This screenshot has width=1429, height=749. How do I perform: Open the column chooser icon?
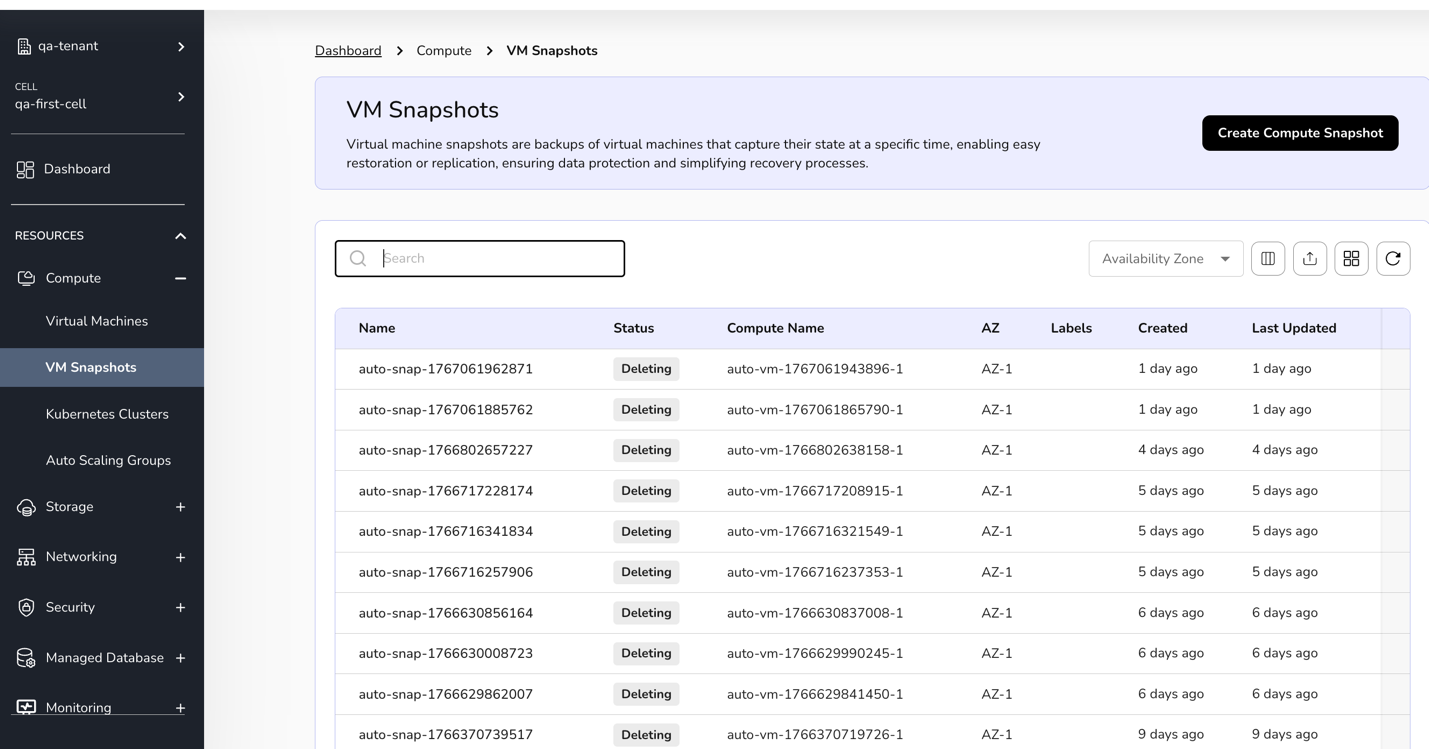(x=1267, y=259)
